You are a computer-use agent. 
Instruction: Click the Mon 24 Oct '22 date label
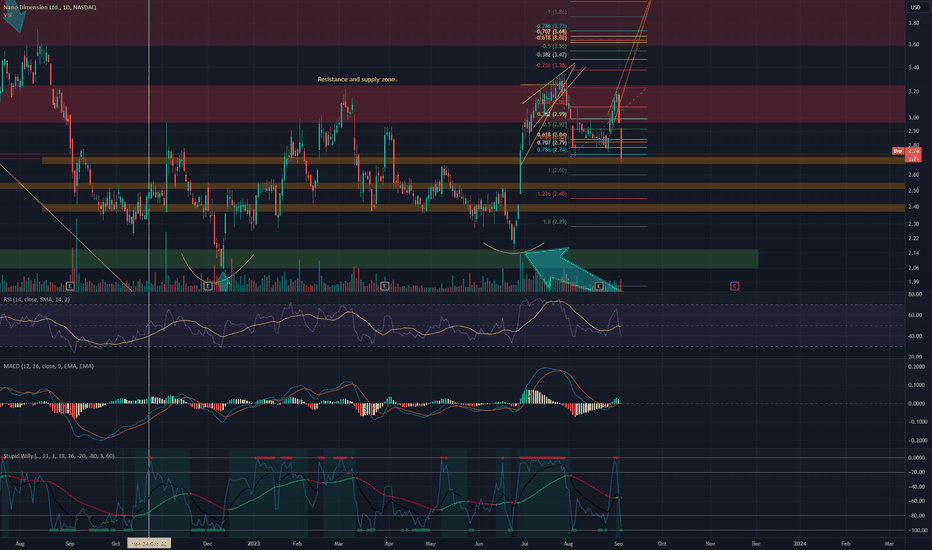(x=149, y=543)
